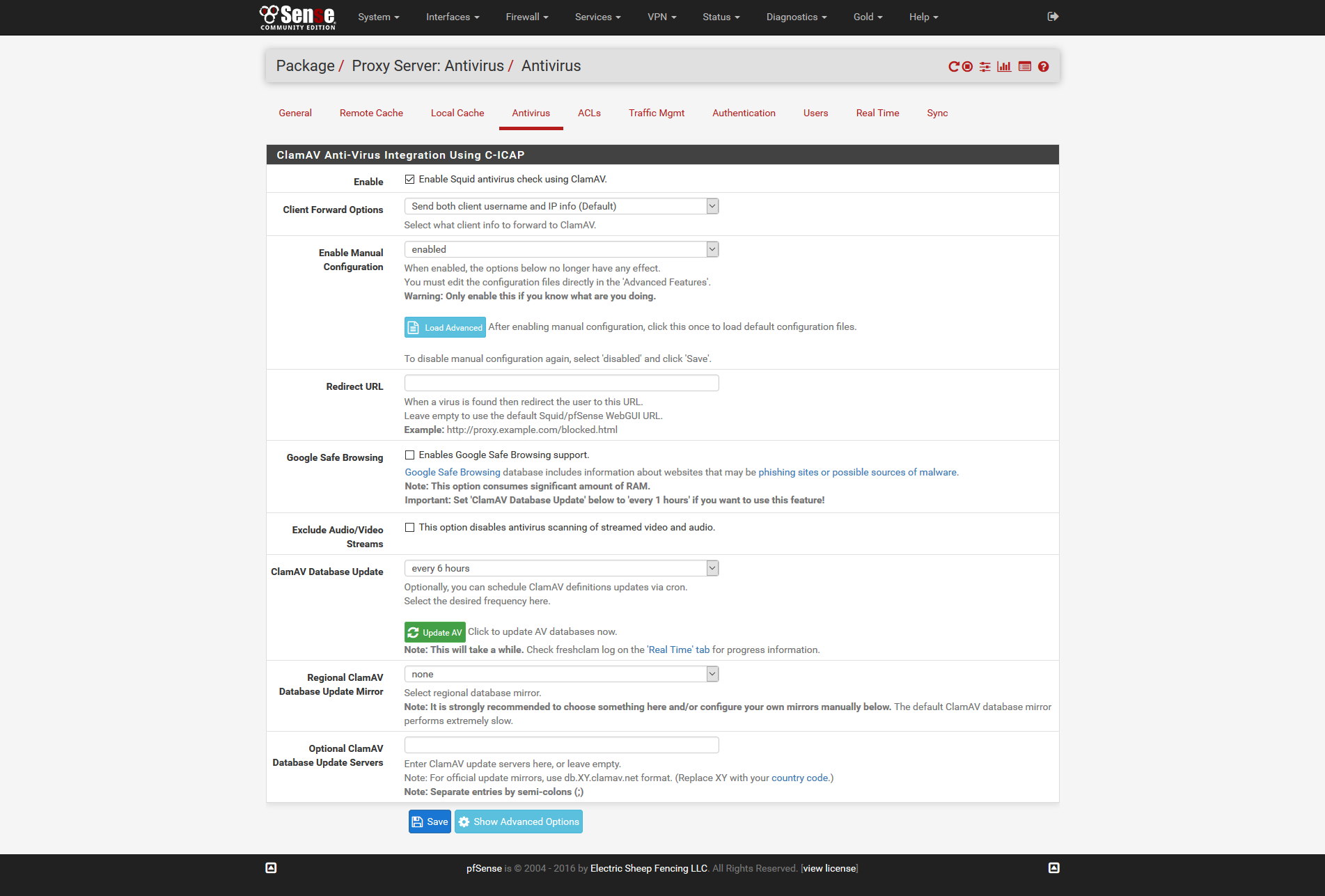
Task: Click the Package breadcrumb link
Action: click(305, 65)
